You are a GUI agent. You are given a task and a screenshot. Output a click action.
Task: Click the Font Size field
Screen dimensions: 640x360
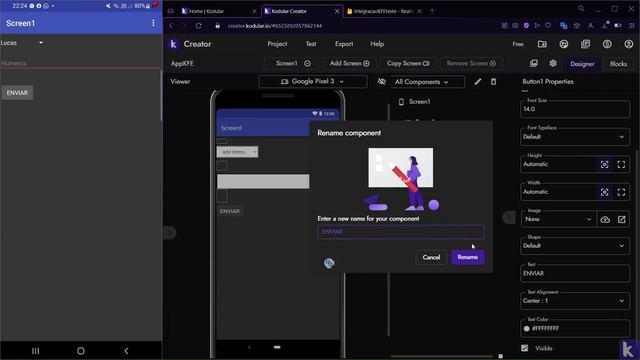[x=575, y=109]
